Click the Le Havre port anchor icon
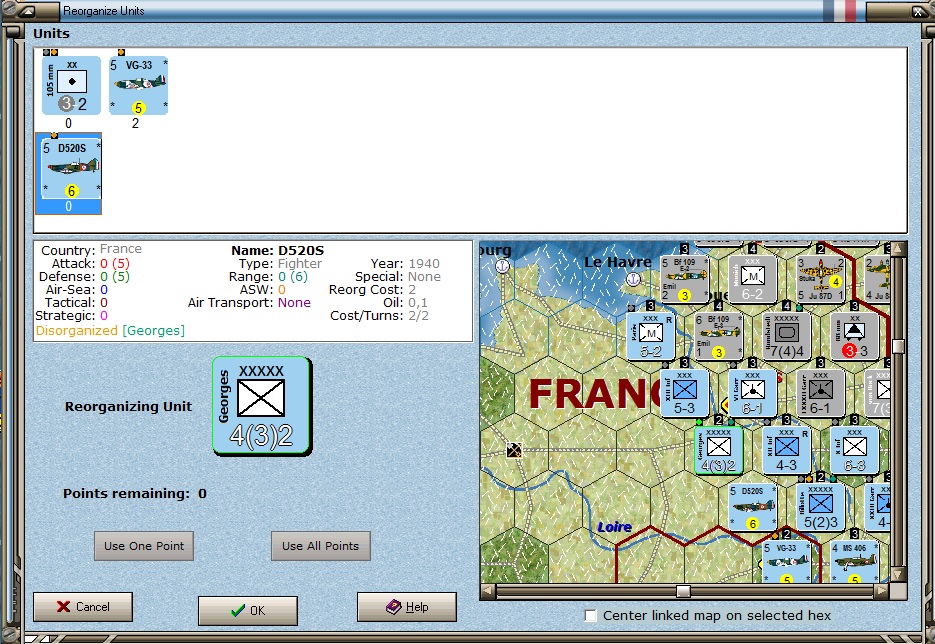The width and height of the screenshot is (935, 644). coord(633,278)
